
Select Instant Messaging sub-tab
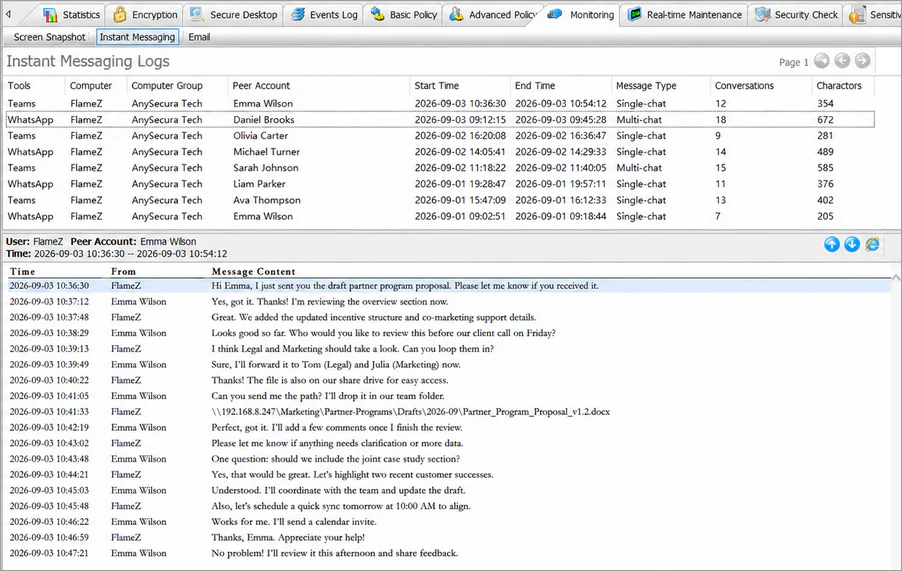pyautogui.click(x=137, y=37)
